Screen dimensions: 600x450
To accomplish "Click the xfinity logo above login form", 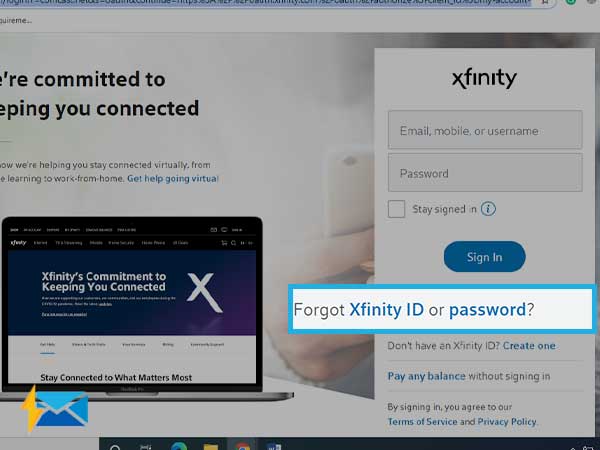I will (x=484, y=79).
